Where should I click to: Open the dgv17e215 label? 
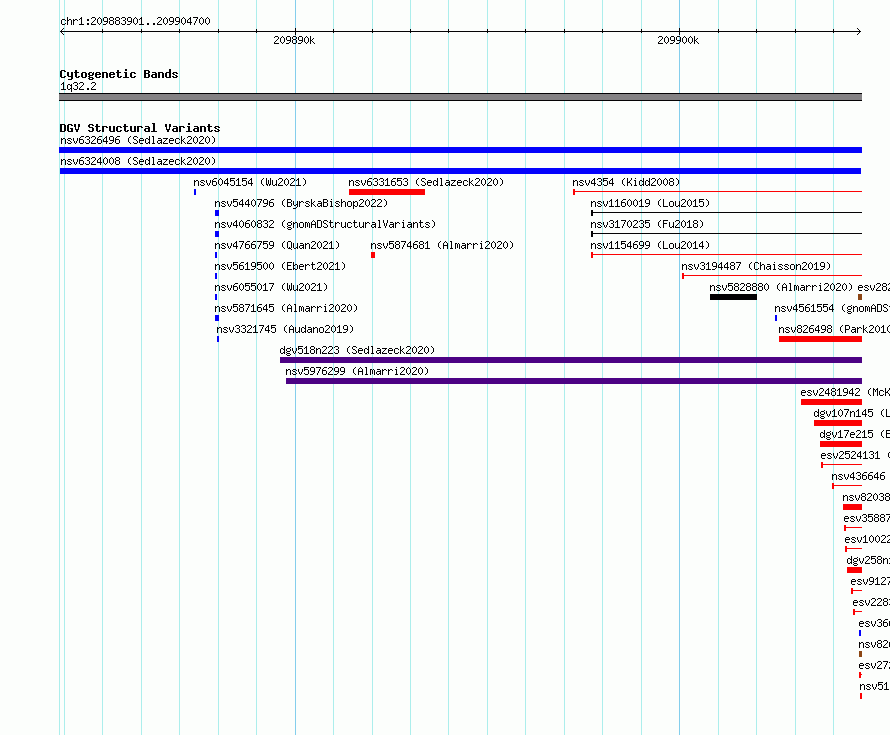tap(854, 434)
